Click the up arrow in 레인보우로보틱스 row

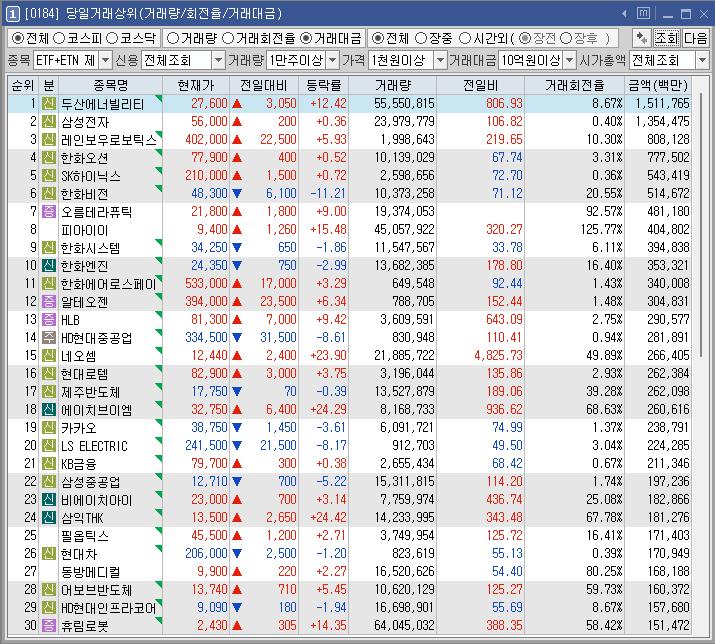pyautogui.click(x=237, y=140)
